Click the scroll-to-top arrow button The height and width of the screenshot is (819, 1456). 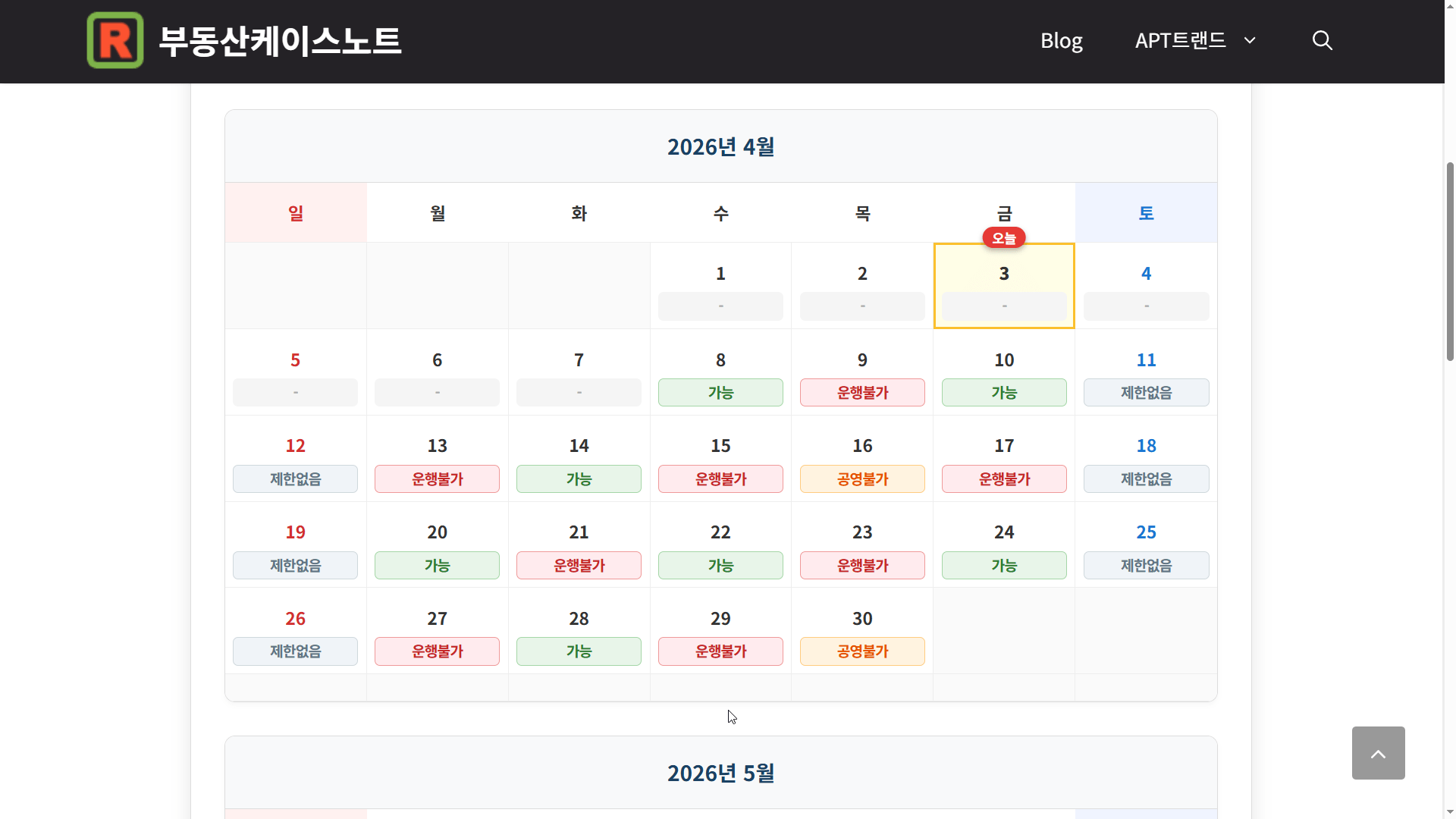click(x=1378, y=753)
